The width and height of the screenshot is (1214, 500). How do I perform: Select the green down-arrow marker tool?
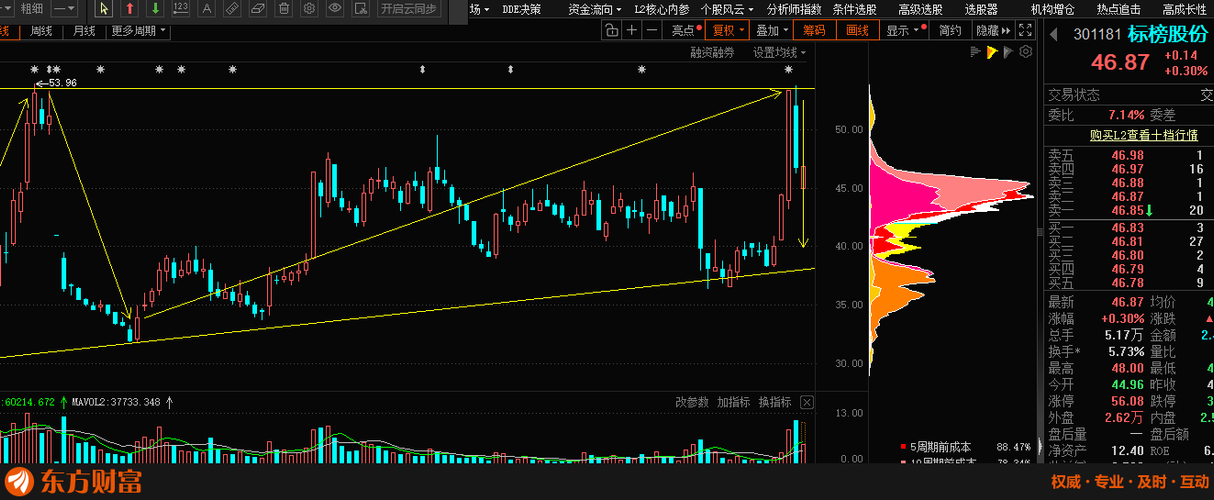pos(155,9)
